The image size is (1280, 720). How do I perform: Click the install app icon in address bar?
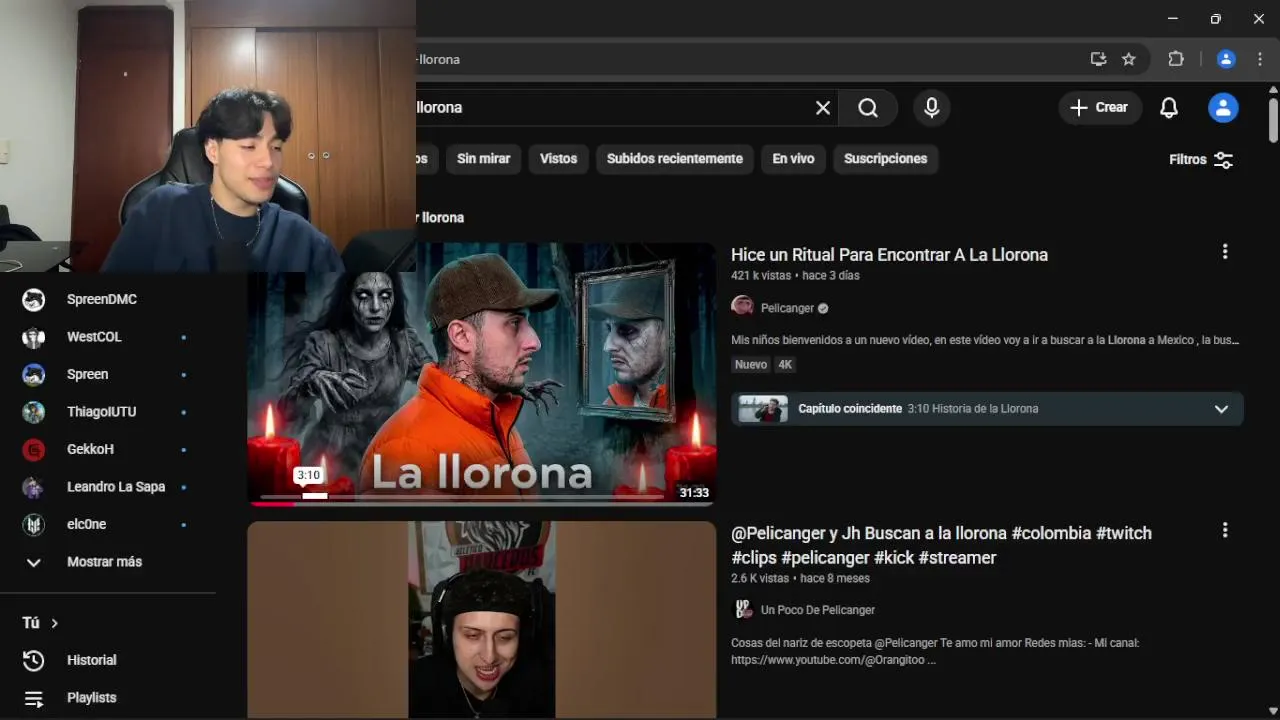pyautogui.click(x=1098, y=59)
